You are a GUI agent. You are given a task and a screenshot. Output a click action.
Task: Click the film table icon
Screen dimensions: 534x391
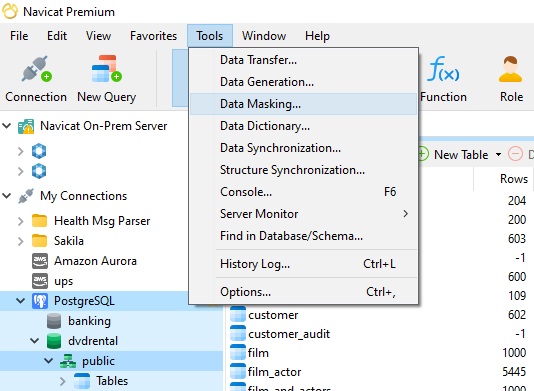click(x=238, y=353)
